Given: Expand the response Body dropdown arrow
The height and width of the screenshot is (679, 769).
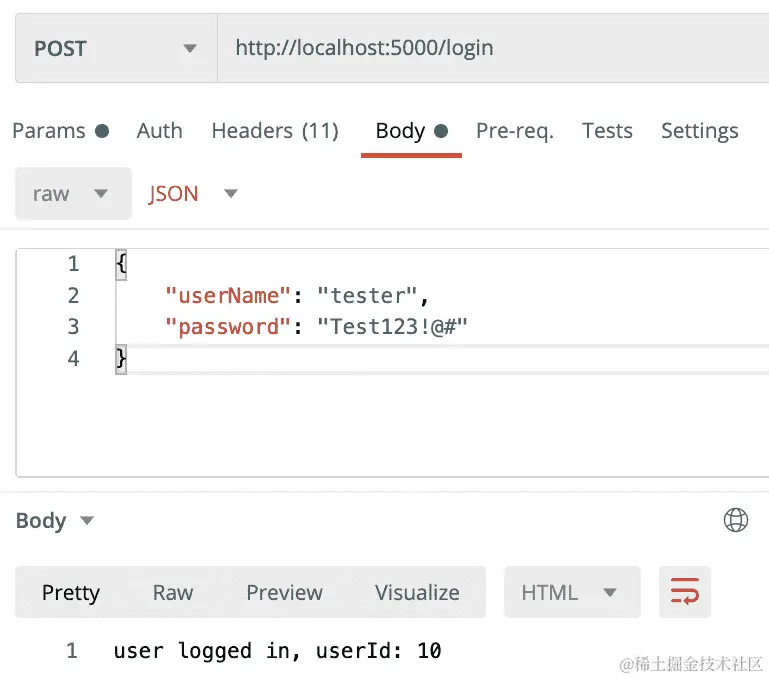Looking at the screenshot, I should coord(87,520).
